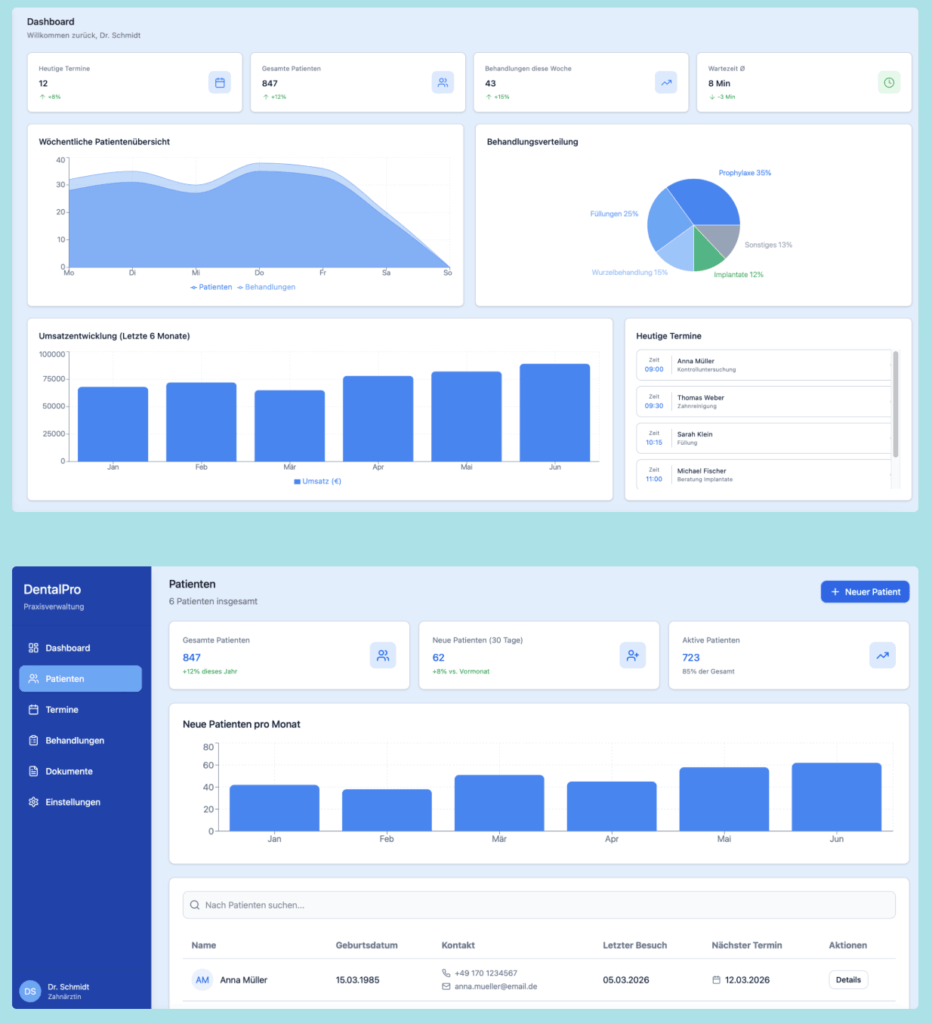This screenshot has width=932, height=1024.
Task: Toggle Umsatz (€) legend entry
Action: click(x=320, y=481)
